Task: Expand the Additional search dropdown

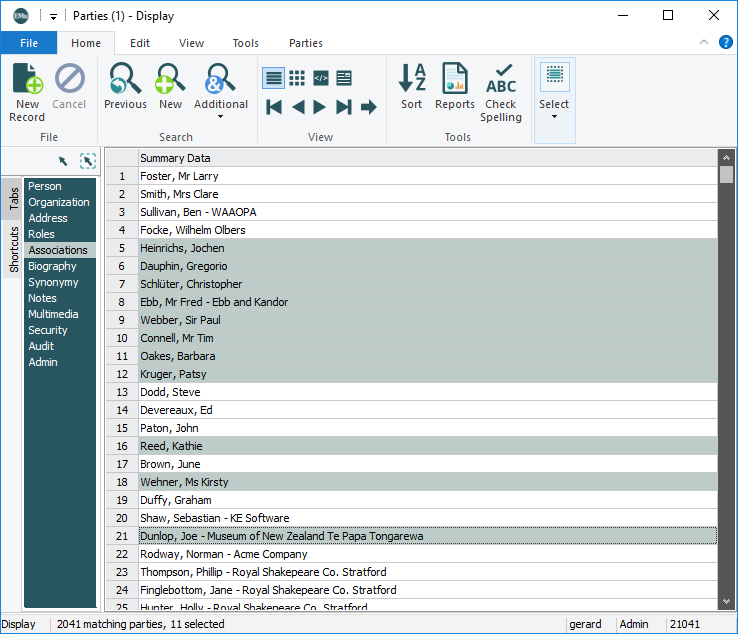Action: pyautogui.click(x=220, y=116)
